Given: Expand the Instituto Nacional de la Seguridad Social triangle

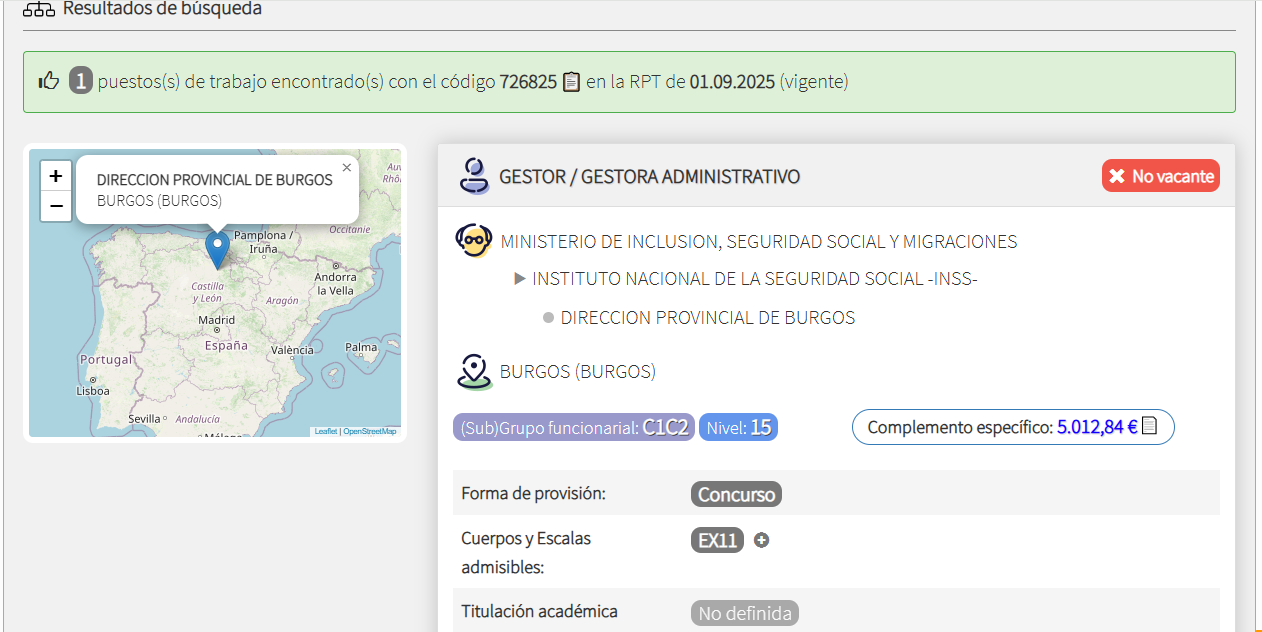Looking at the screenshot, I should [520, 279].
